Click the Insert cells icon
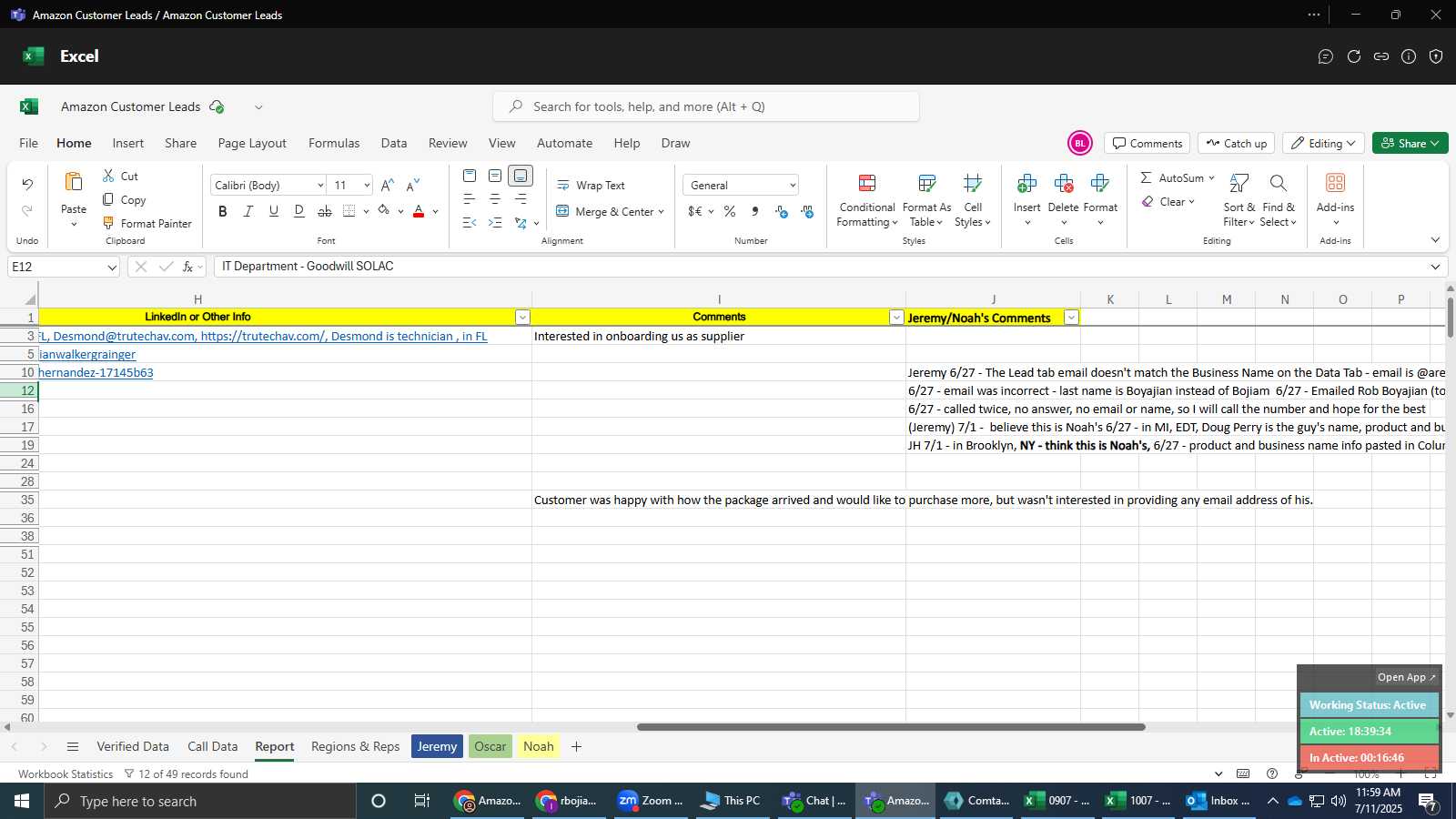 (1027, 185)
